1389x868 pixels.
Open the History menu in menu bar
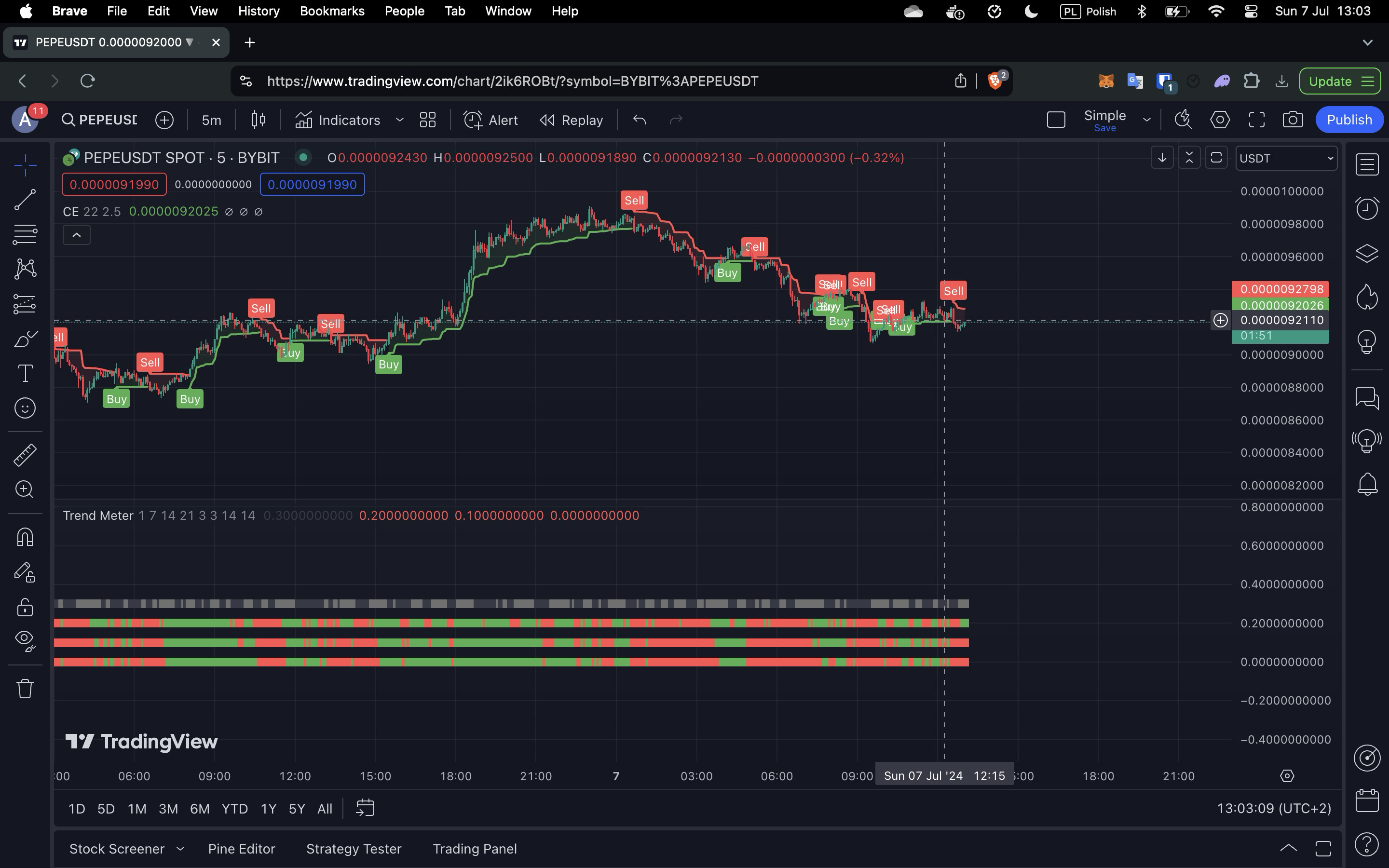(x=259, y=11)
